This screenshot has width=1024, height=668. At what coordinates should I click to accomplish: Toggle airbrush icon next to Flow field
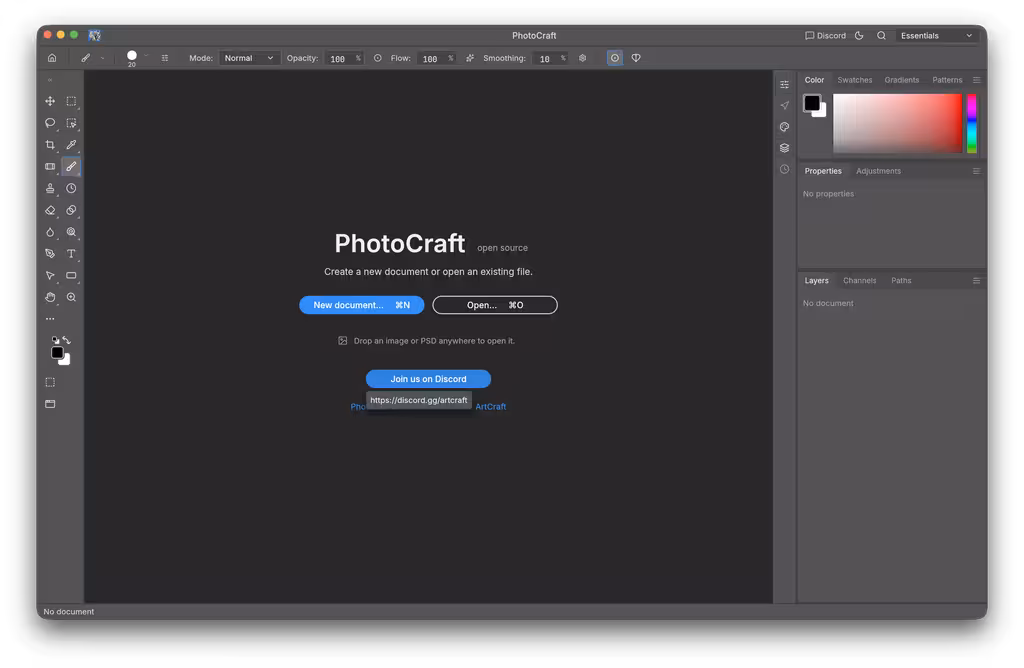470,58
